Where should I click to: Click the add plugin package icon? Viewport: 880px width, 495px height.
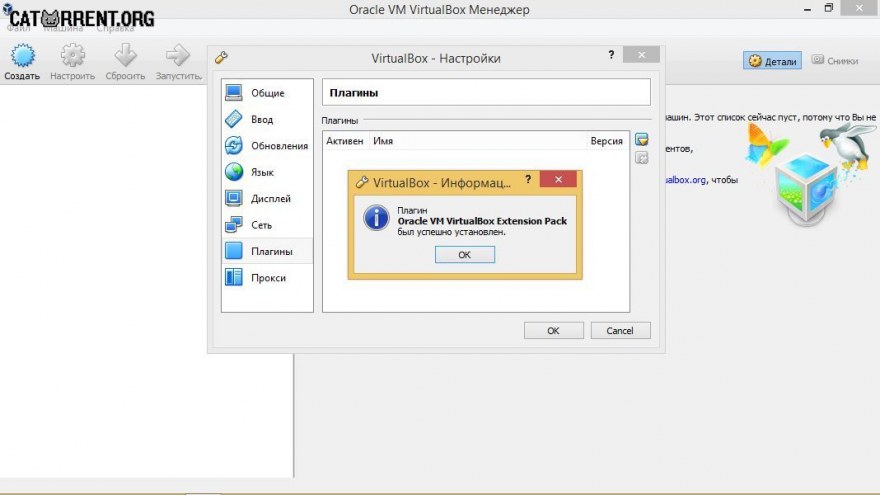(641, 140)
